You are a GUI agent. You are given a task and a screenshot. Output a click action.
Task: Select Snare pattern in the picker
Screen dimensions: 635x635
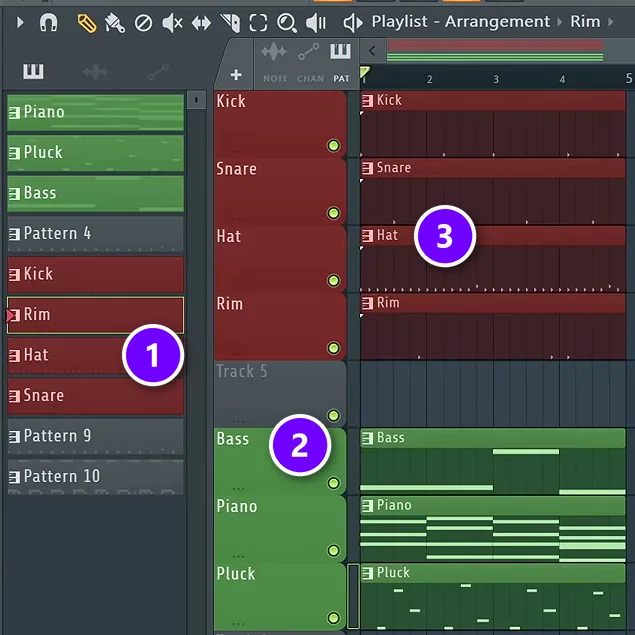click(x=96, y=396)
